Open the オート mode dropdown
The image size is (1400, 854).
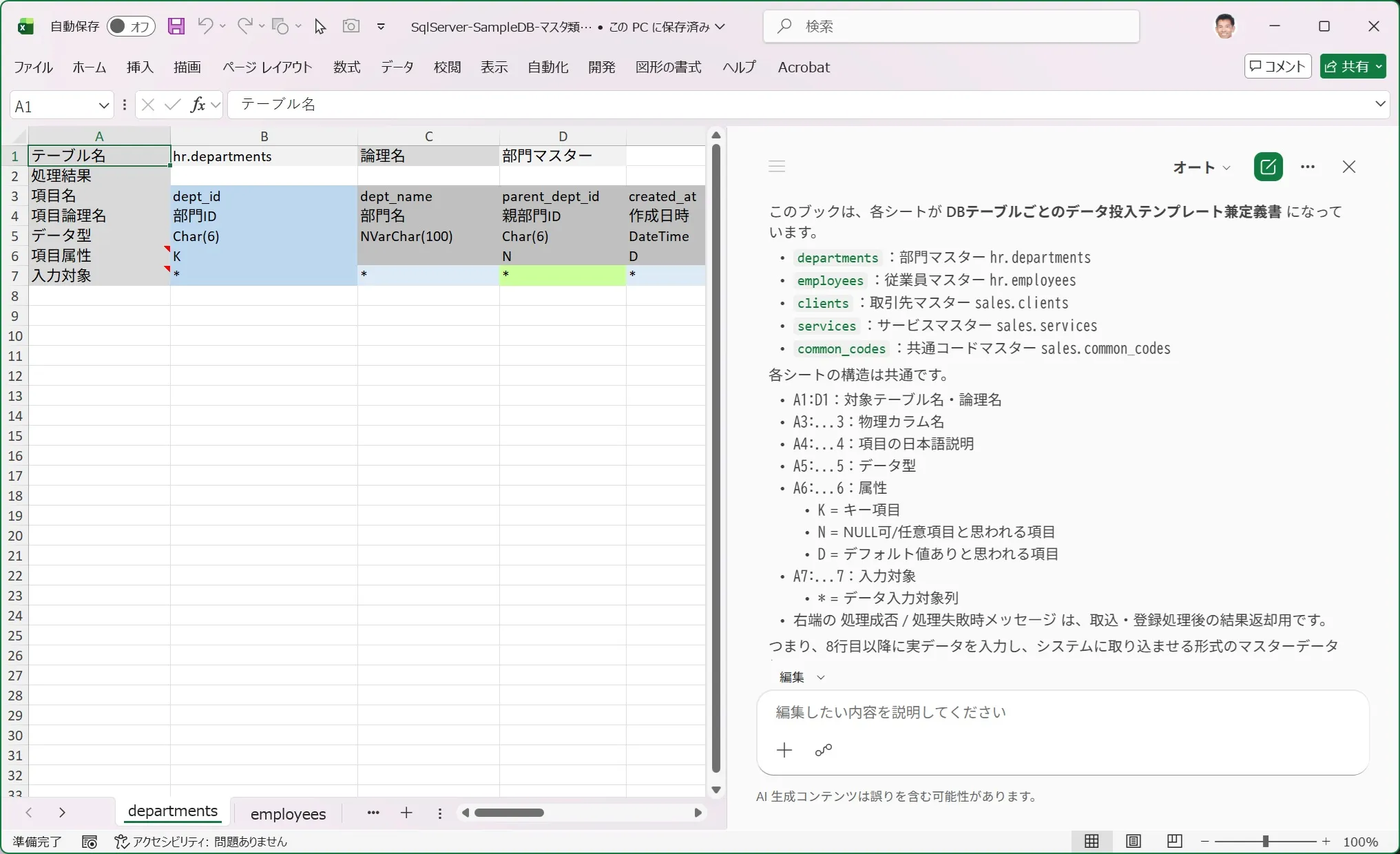1202,167
